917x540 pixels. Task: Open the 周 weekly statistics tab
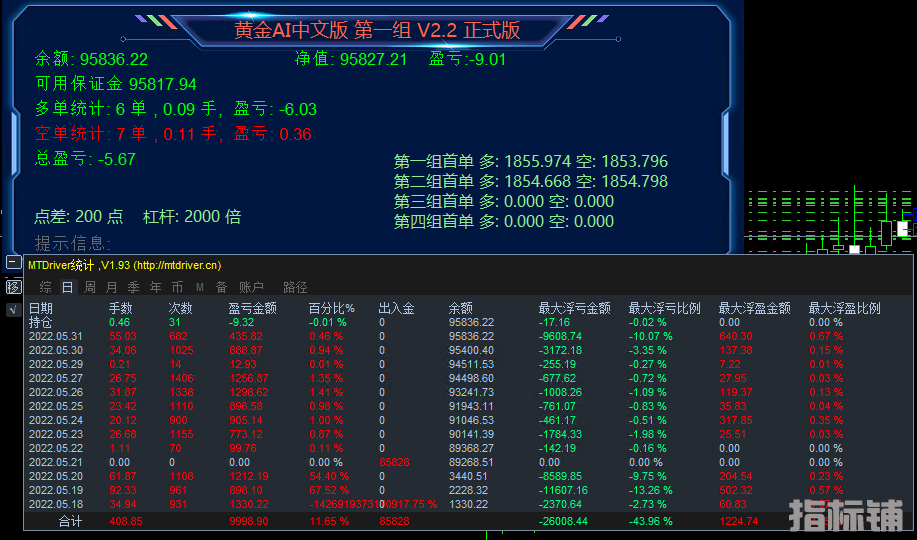coord(89,287)
